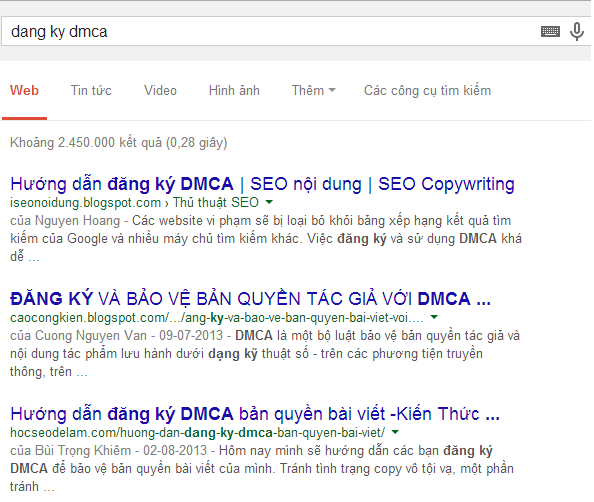Open result 'ĐĂNG KÝ VÀ BẢO VỆ BẢN QUYỀN TÁC GIẢ'

coord(250,299)
